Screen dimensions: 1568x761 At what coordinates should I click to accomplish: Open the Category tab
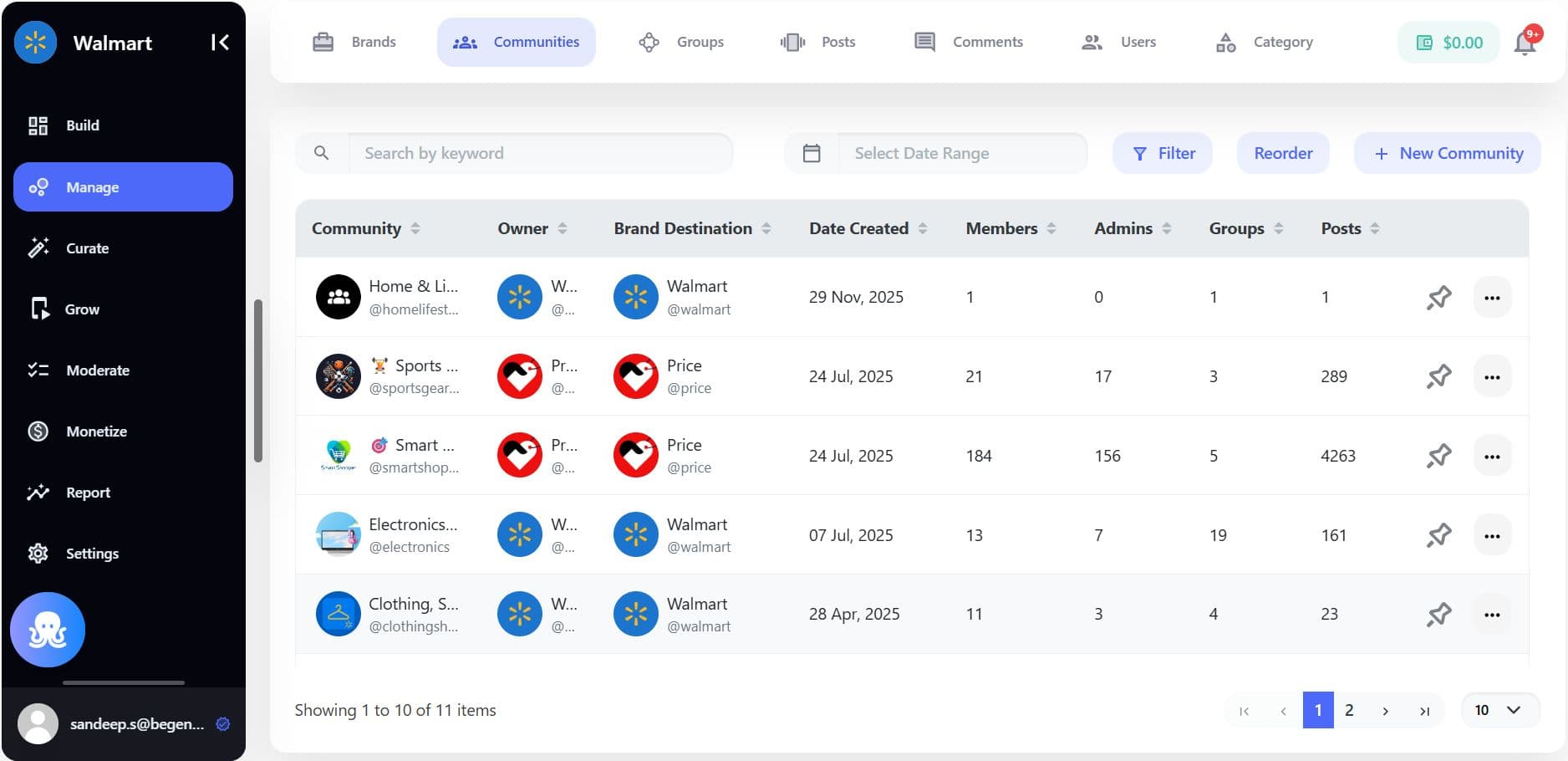tap(1264, 42)
